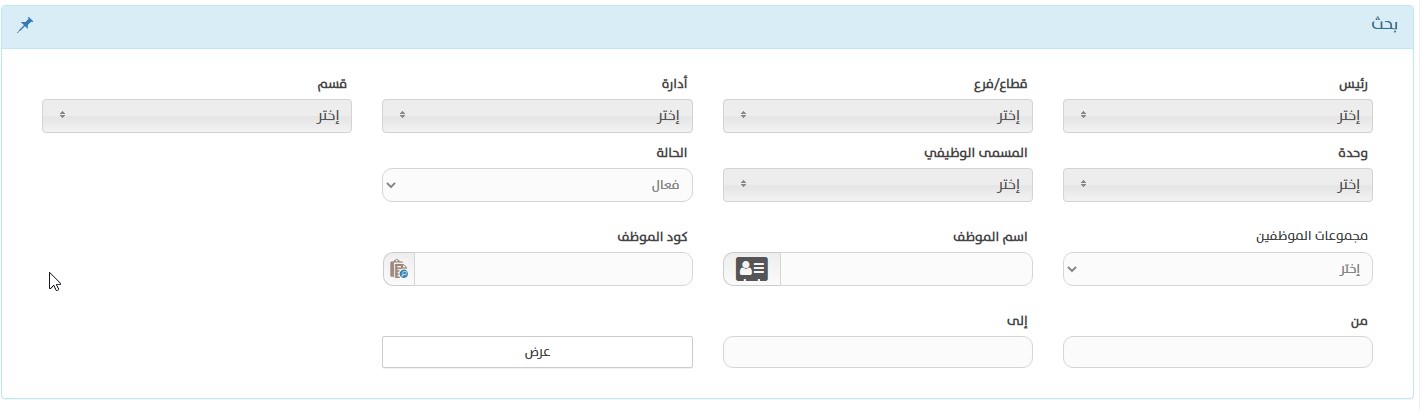Click the من input field
This screenshot has width=1420, height=411.
click(x=1217, y=352)
